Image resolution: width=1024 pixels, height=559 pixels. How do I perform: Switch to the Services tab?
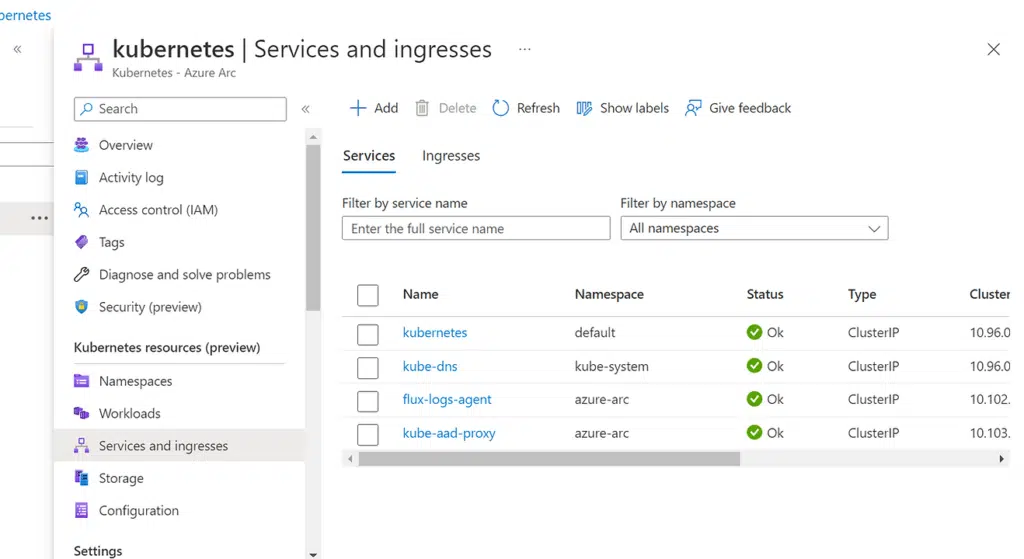369,156
